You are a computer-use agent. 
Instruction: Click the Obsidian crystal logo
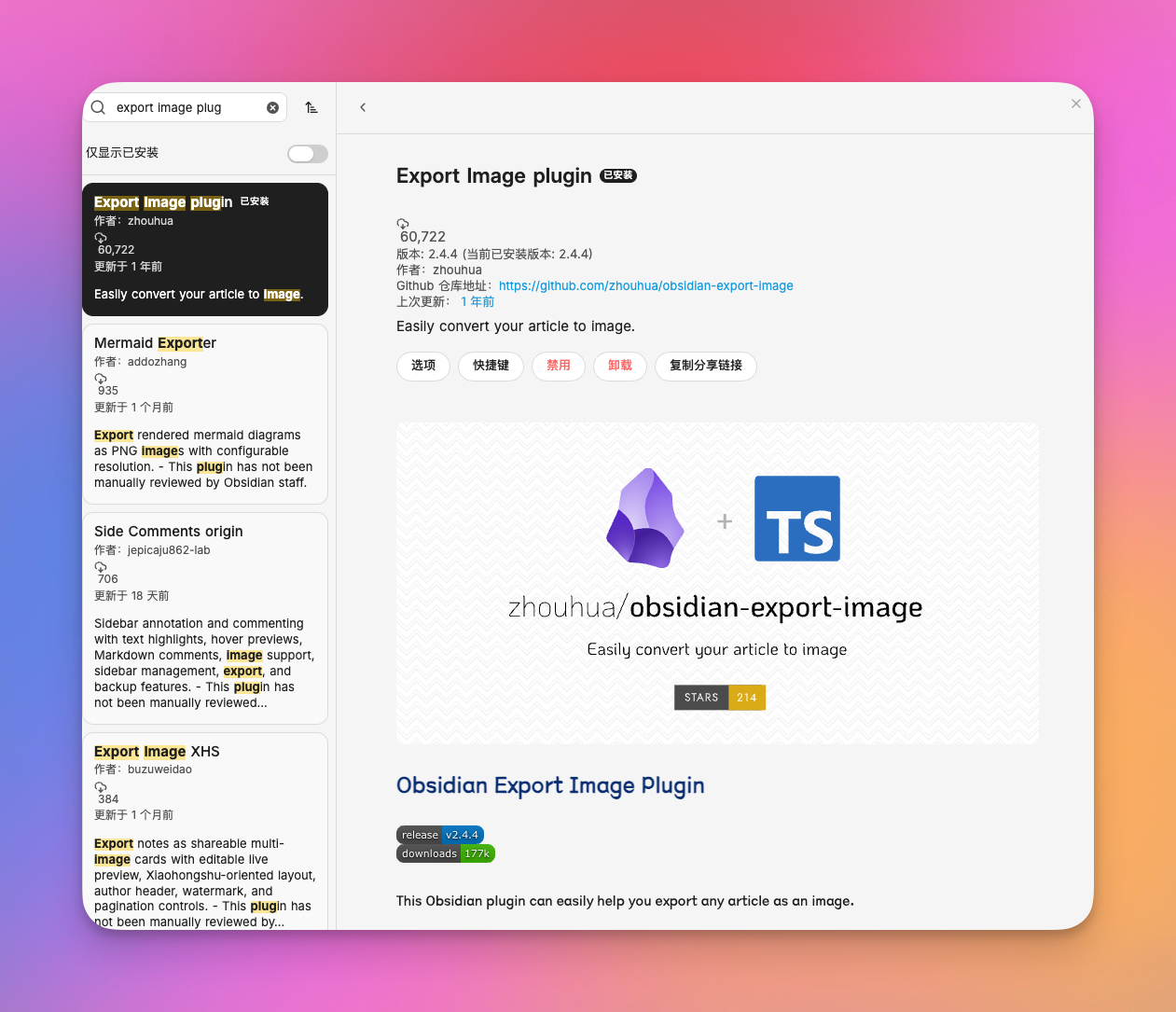tap(645, 519)
